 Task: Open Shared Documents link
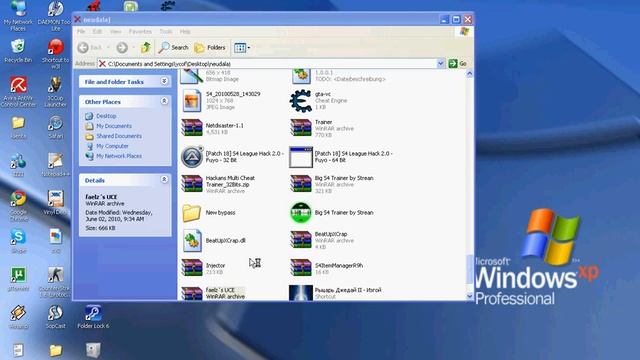119,136
